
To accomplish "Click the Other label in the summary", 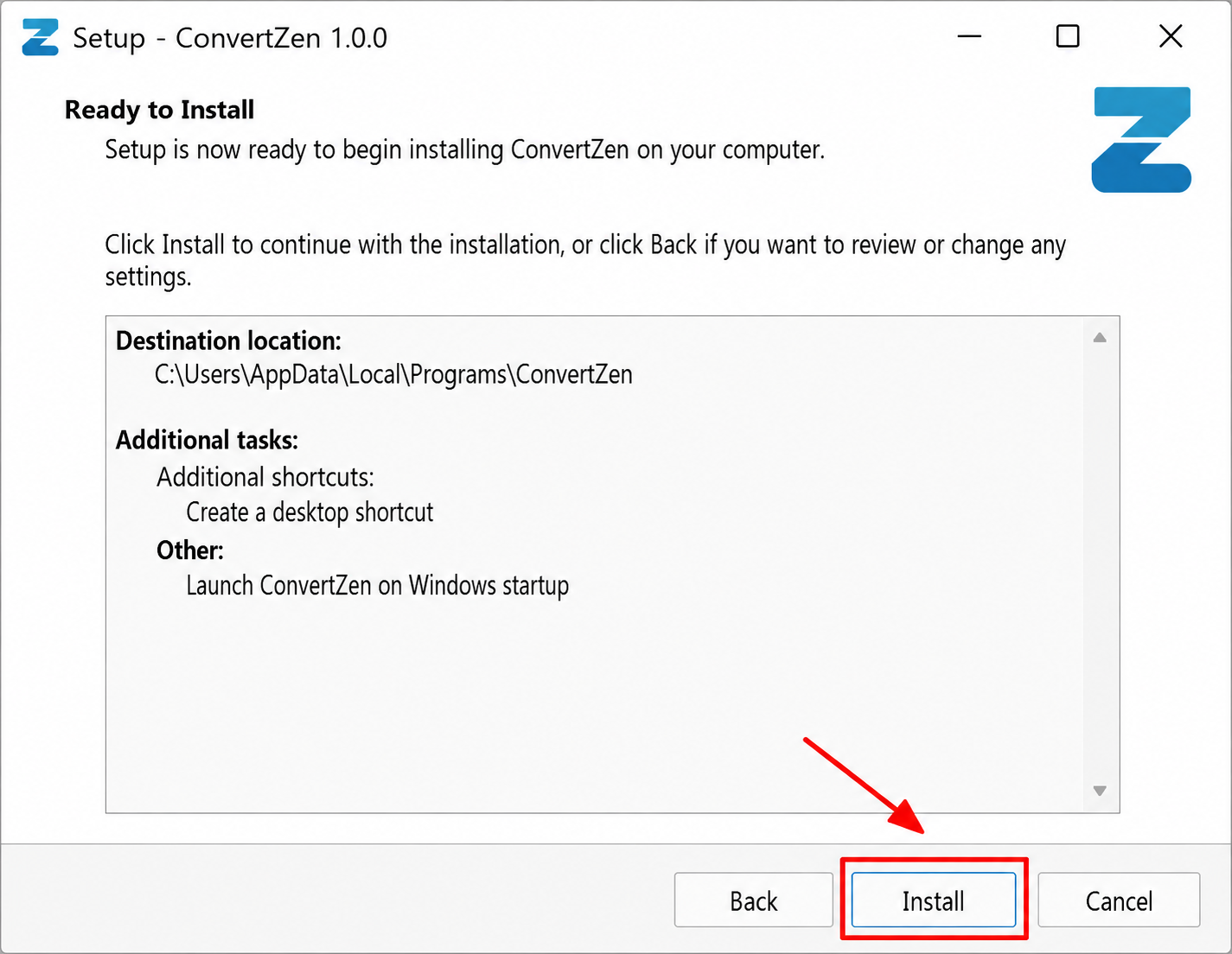I will [x=190, y=550].
